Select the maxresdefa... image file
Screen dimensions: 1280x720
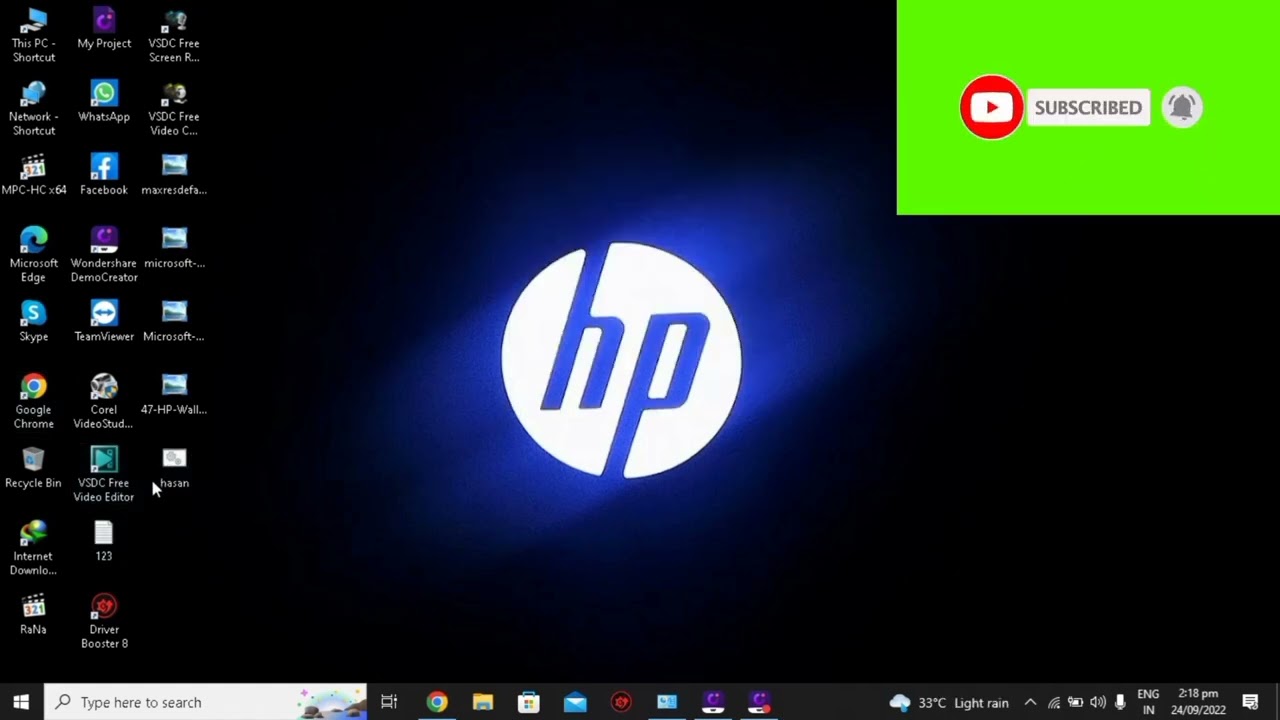tap(174, 175)
